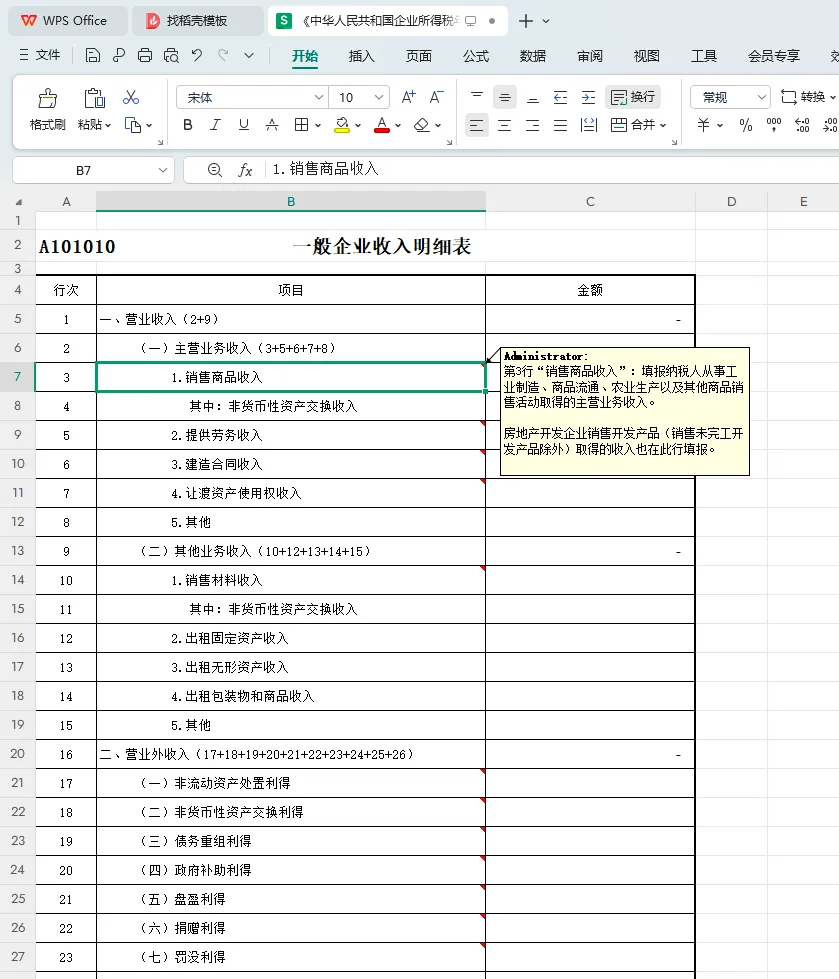The width and height of the screenshot is (839, 979).
Task: Toggle italic formatting
Action: [215, 125]
